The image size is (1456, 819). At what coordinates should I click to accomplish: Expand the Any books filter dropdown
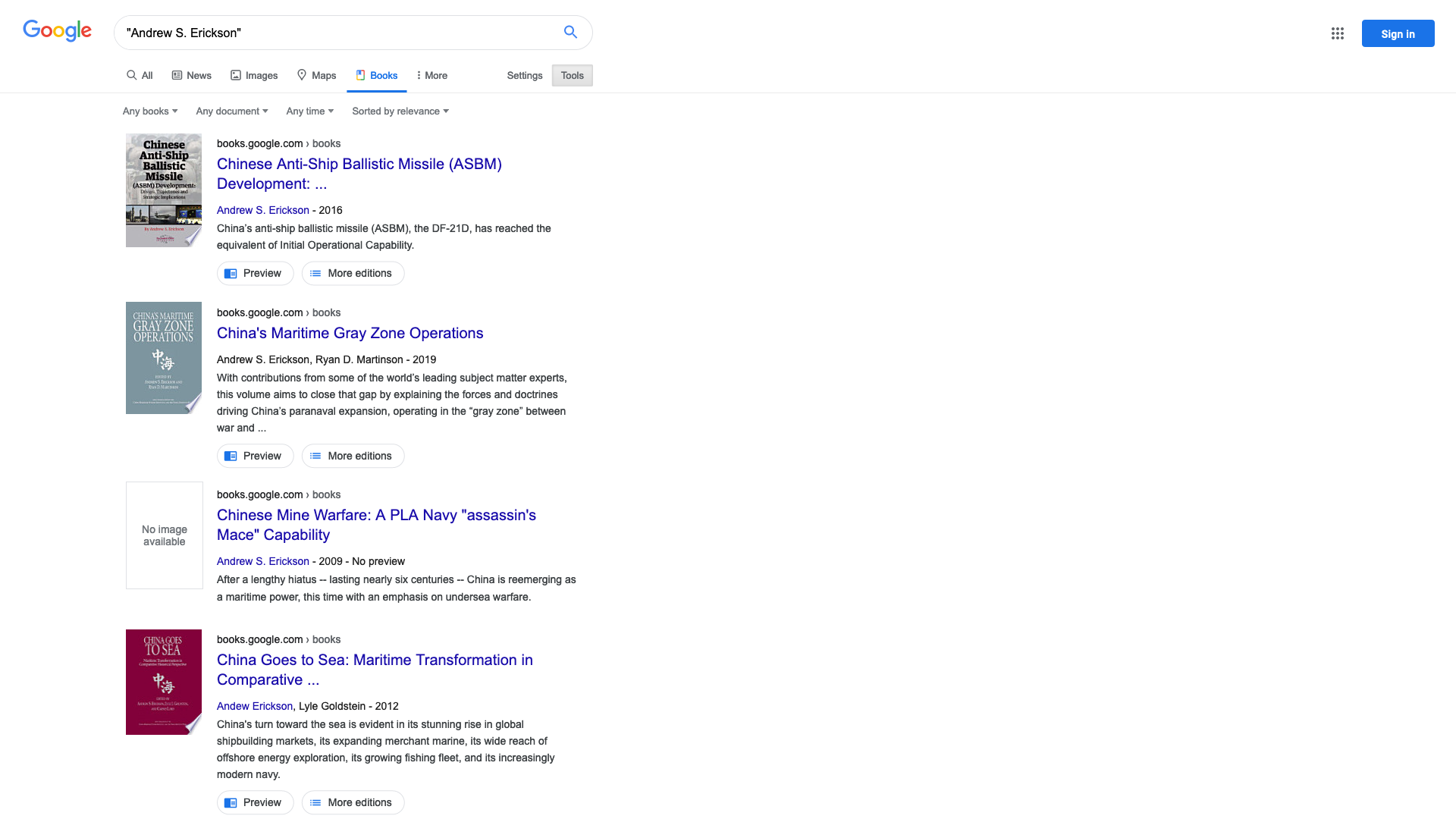click(x=150, y=111)
